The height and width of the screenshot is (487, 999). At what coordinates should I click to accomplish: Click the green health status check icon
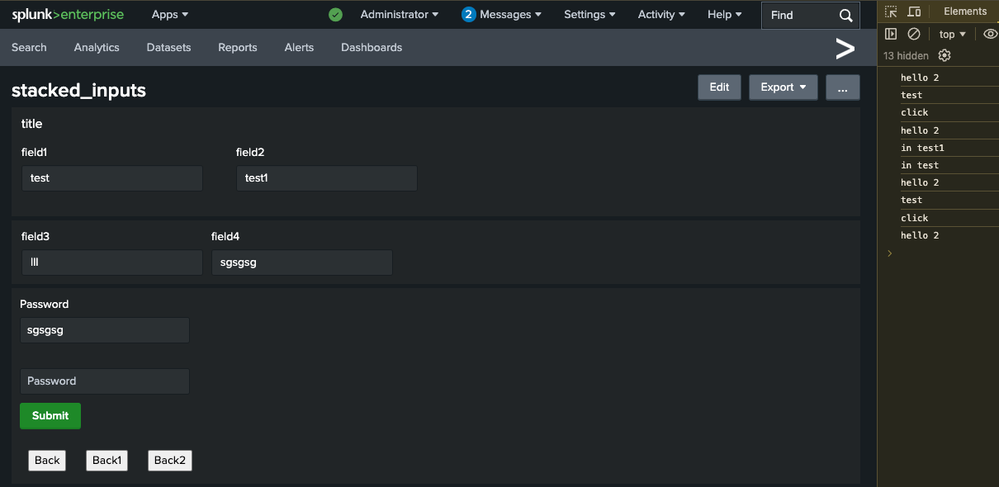(x=335, y=15)
